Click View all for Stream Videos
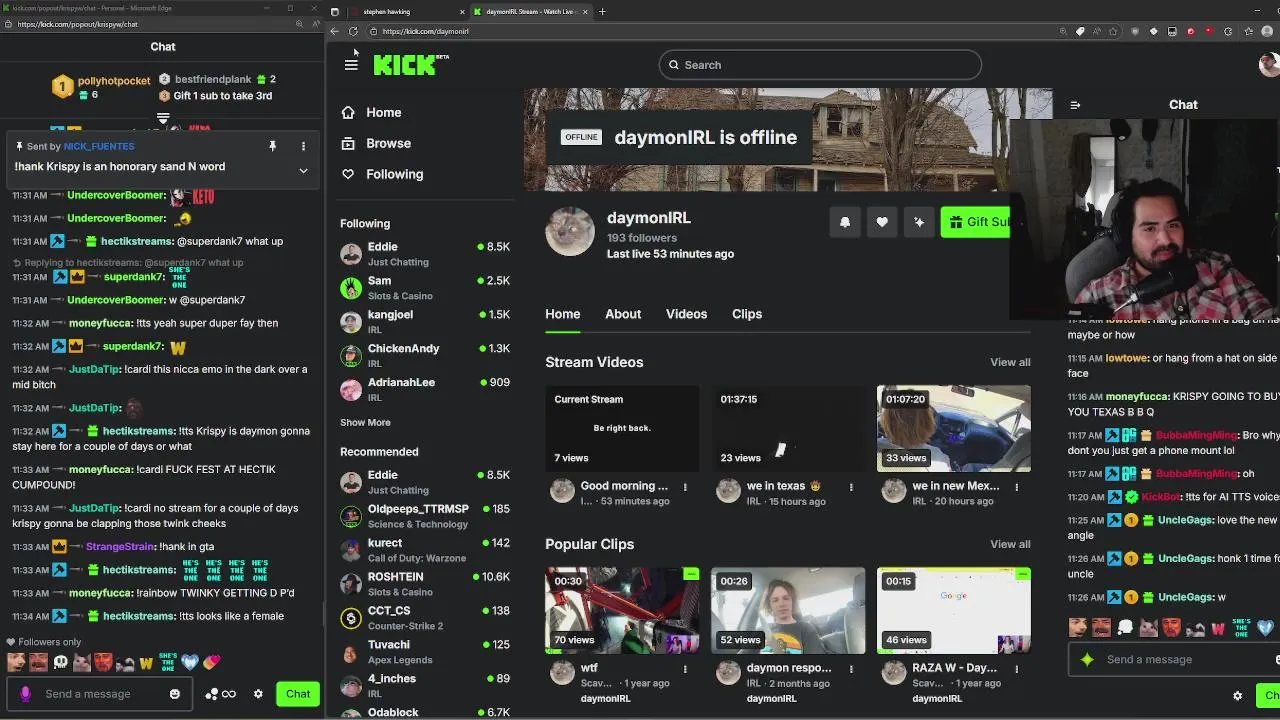Screen dimensions: 1280x720 (x=1010, y=362)
